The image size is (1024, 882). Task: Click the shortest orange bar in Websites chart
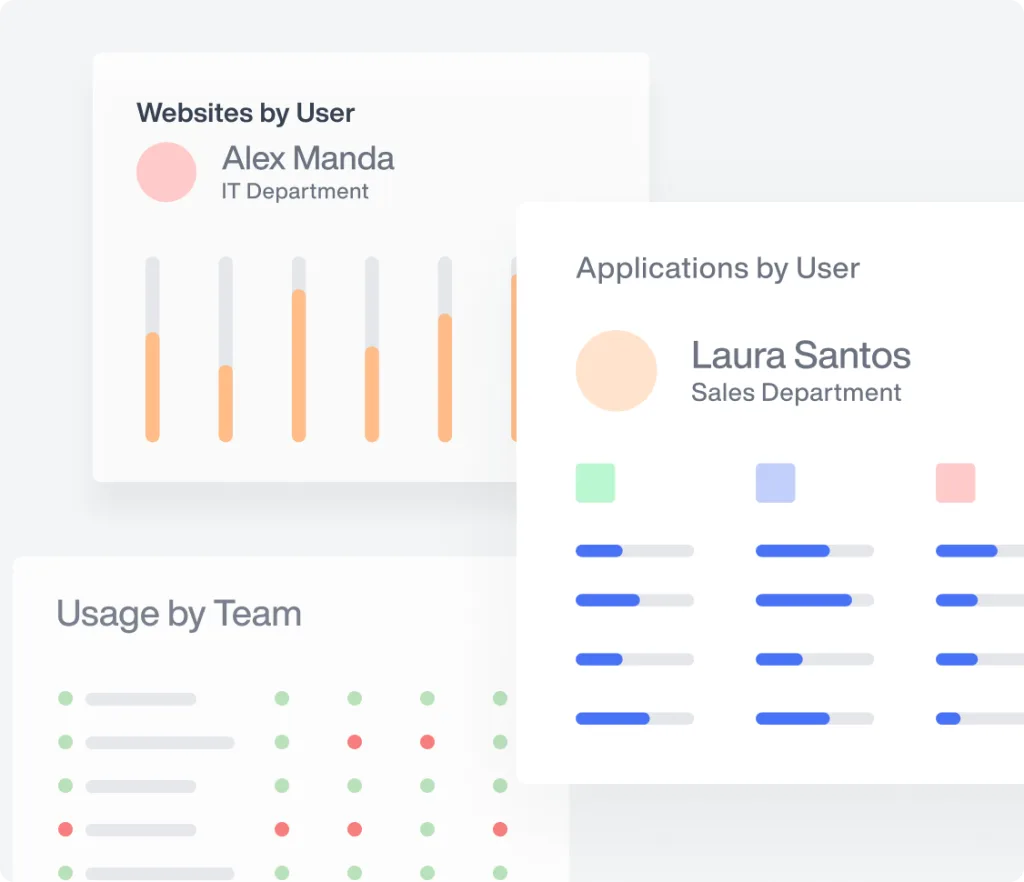point(225,403)
